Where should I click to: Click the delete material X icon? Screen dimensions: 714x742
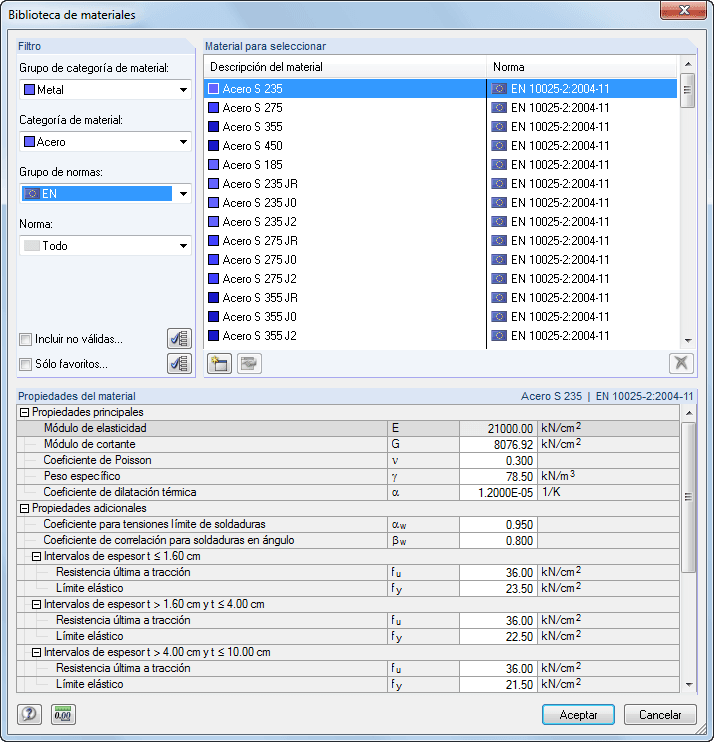click(681, 363)
